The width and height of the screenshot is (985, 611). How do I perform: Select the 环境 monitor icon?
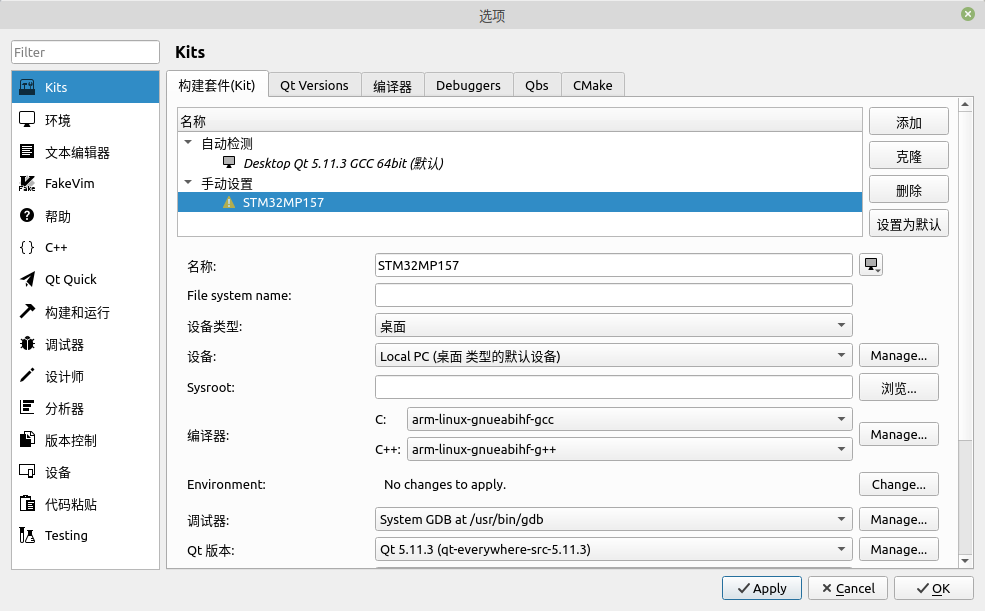click(27, 119)
